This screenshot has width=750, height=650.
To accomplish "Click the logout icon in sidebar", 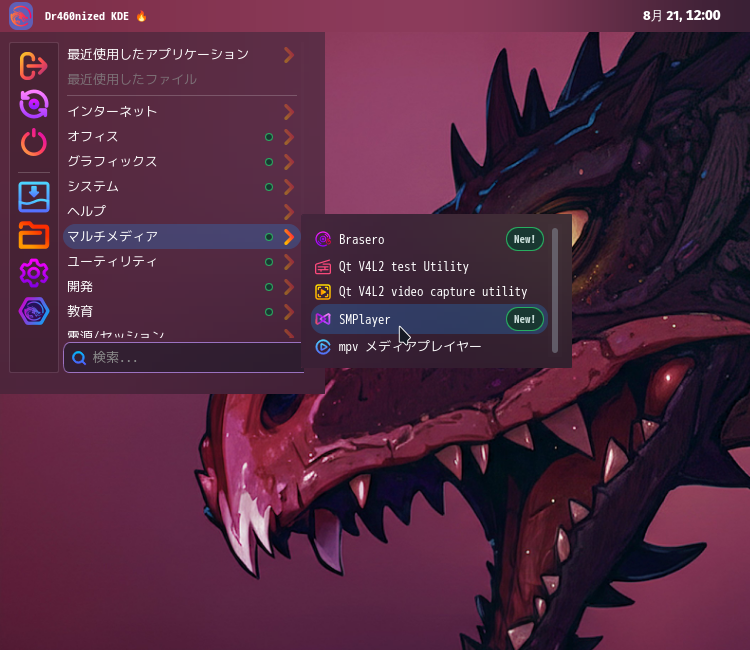I will tap(33, 66).
